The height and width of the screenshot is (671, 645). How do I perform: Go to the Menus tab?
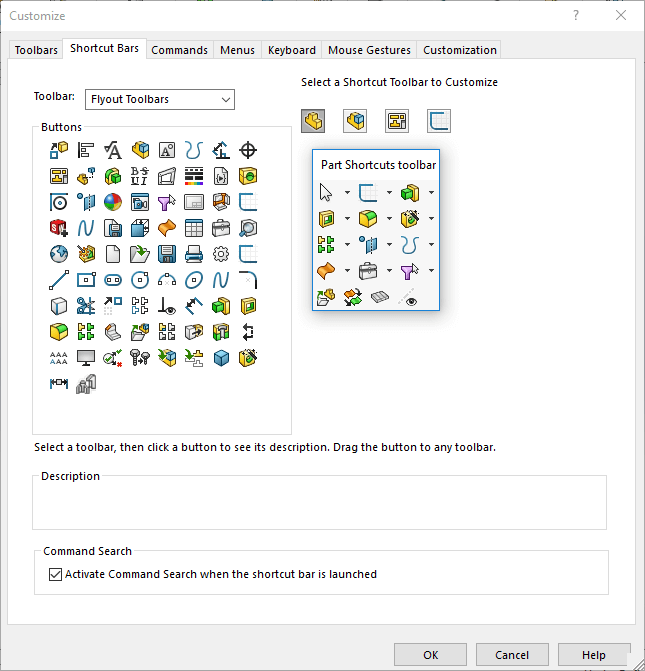click(x=237, y=50)
